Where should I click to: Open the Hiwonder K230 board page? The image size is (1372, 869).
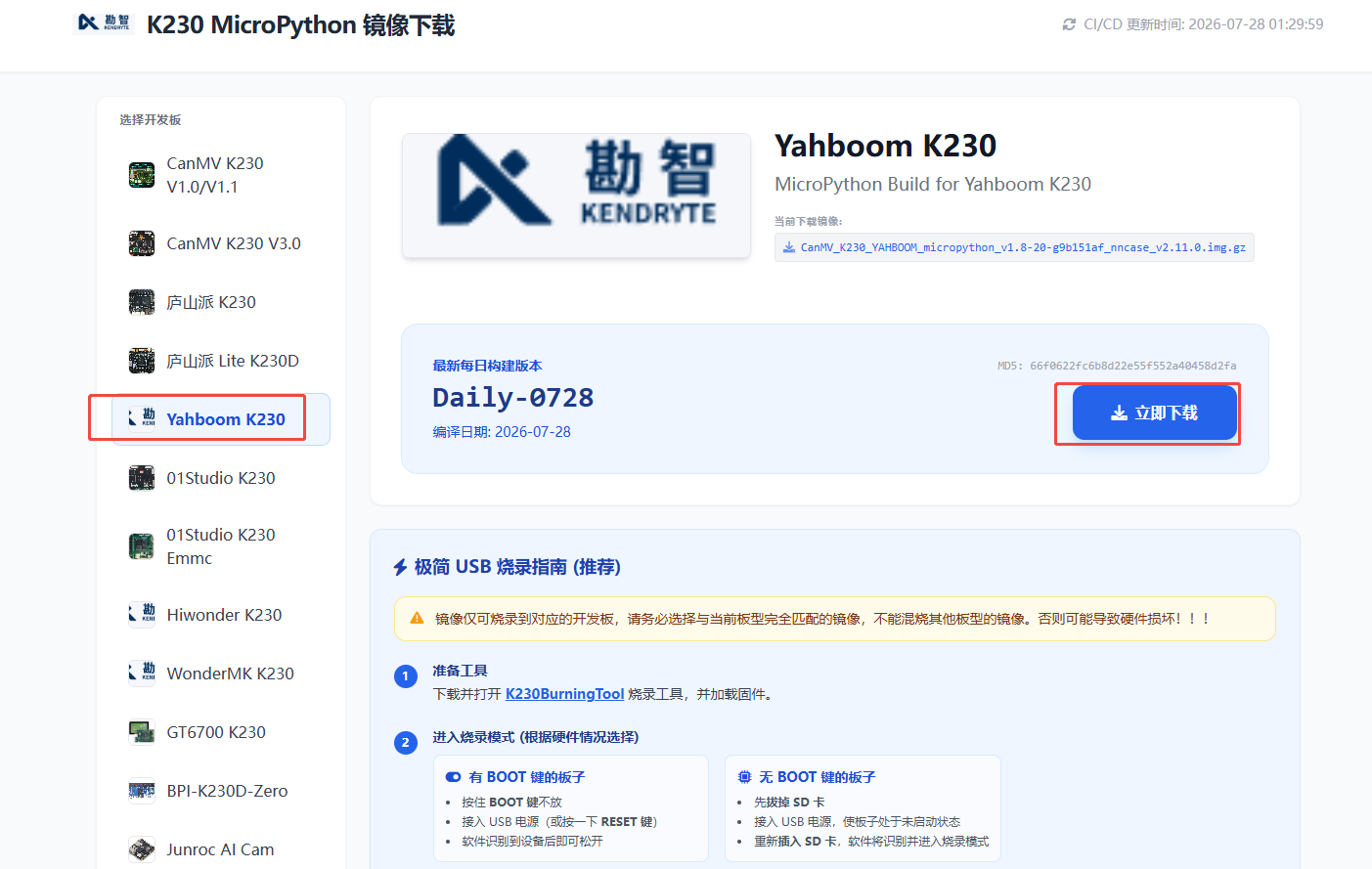[x=221, y=615]
